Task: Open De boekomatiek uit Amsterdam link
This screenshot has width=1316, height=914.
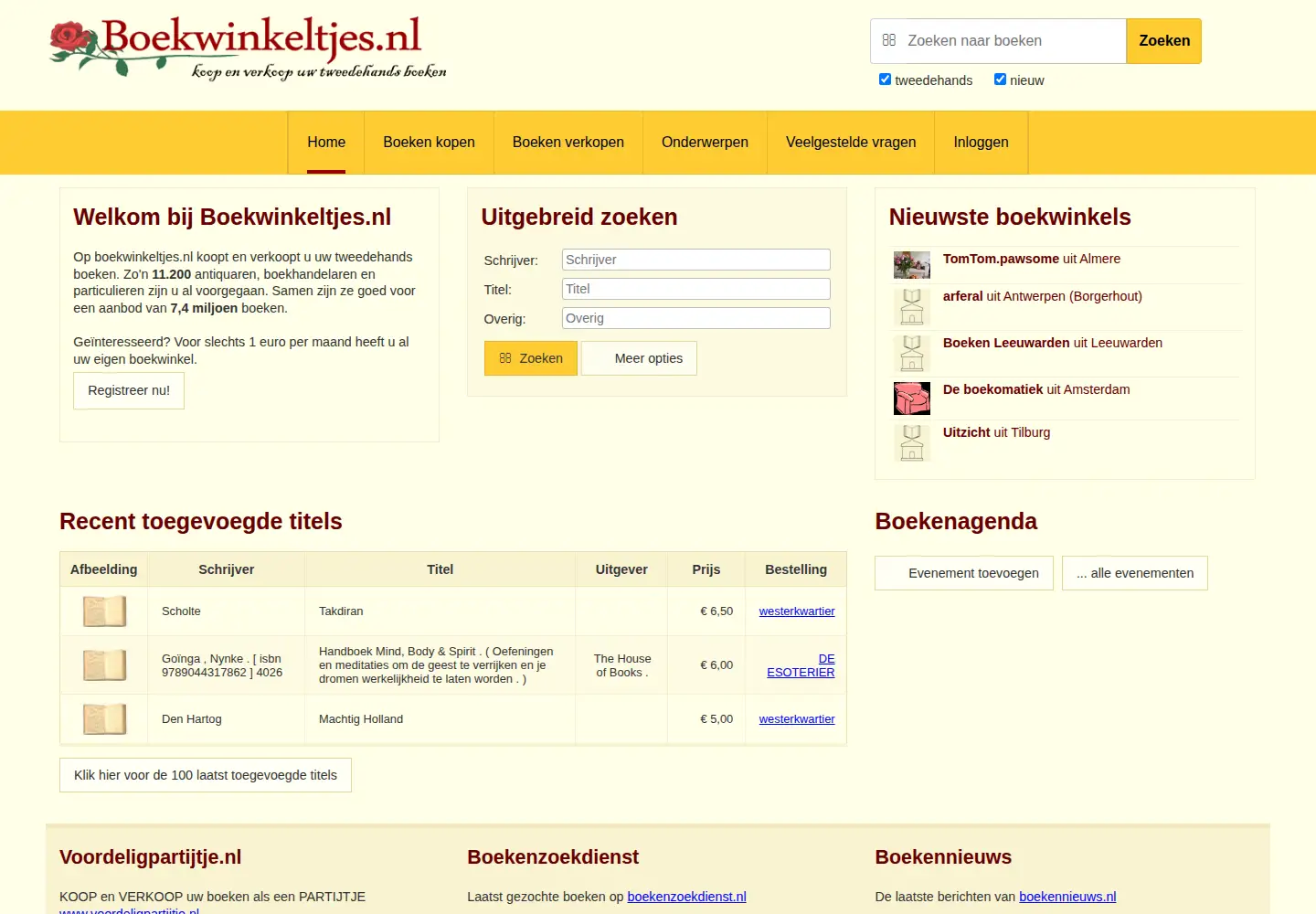Action: tap(1036, 389)
